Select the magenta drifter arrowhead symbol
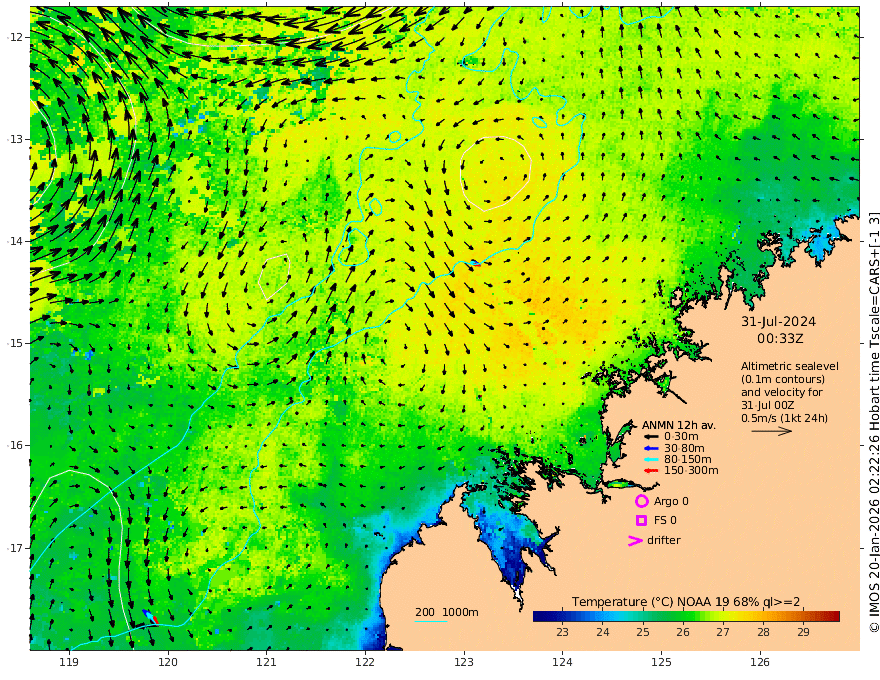The width and height of the screenshot is (880, 680). (x=635, y=540)
